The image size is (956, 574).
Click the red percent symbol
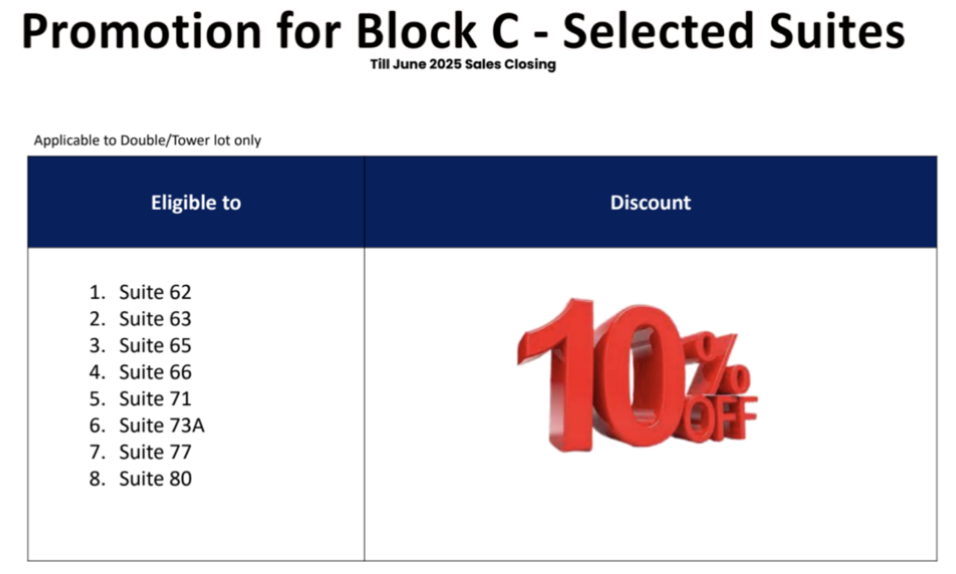click(723, 363)
